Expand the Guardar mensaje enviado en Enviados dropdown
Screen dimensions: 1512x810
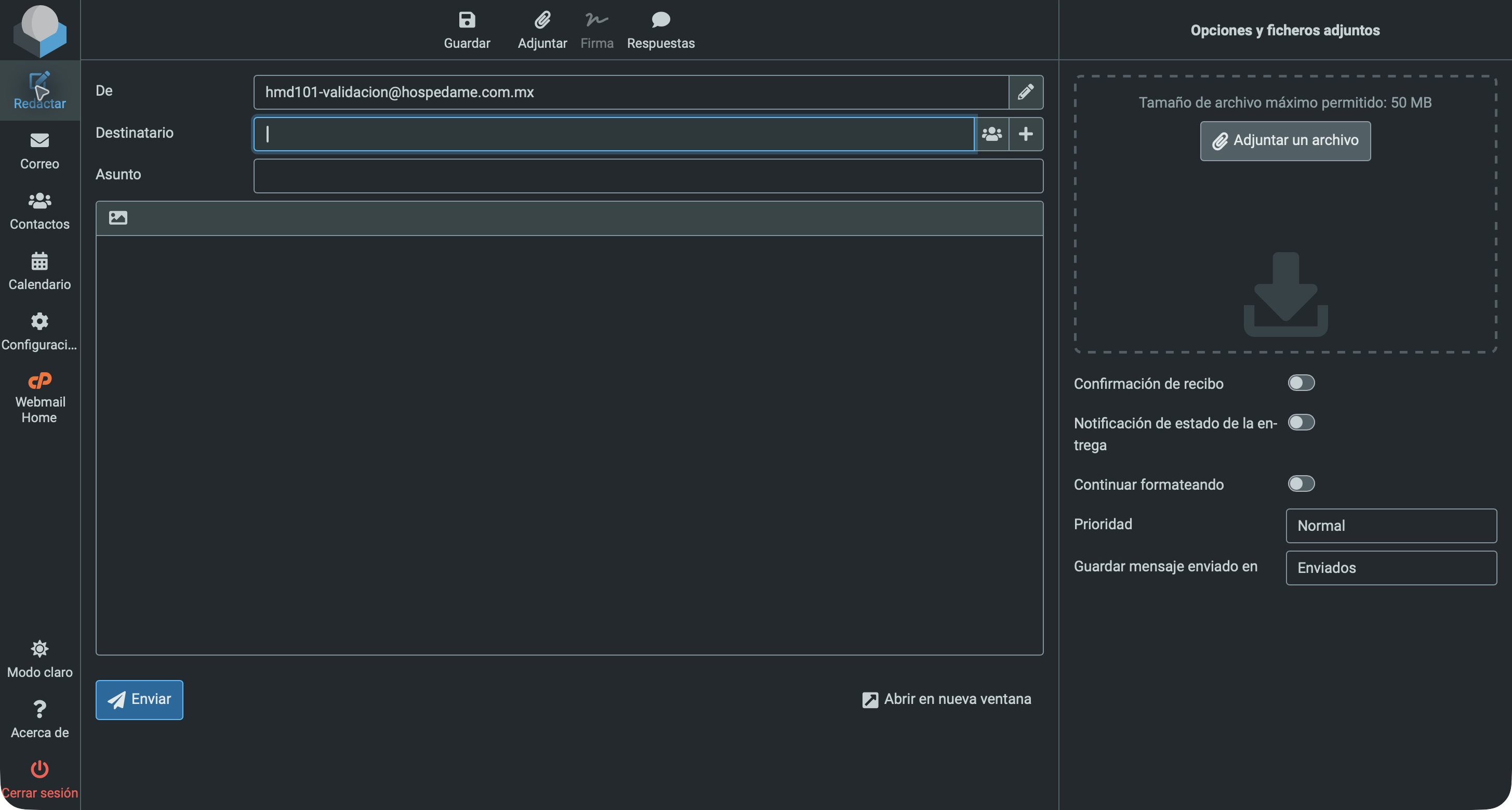pos(1390,568)
